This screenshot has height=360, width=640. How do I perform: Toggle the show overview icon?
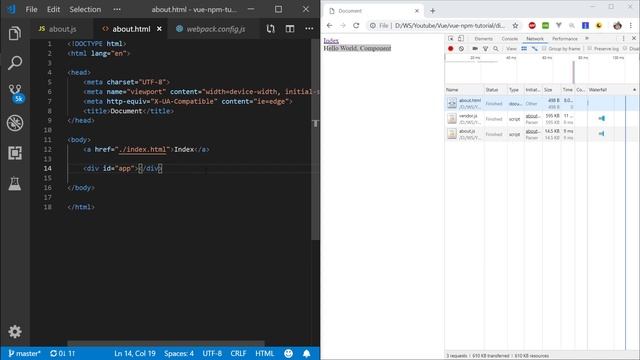[534, 49]
